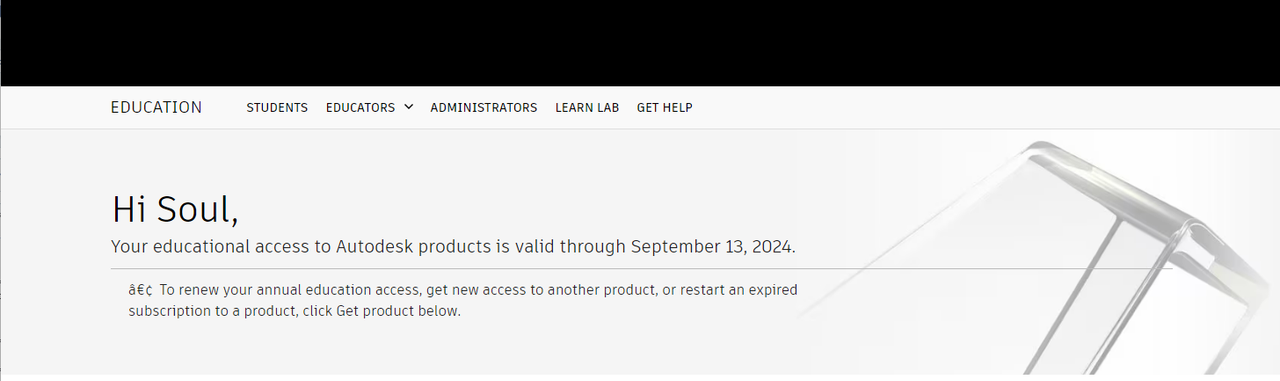Click the words "another product" in the note
Image resolution: width=1280 pixels, height=381 pixels.
603,290
